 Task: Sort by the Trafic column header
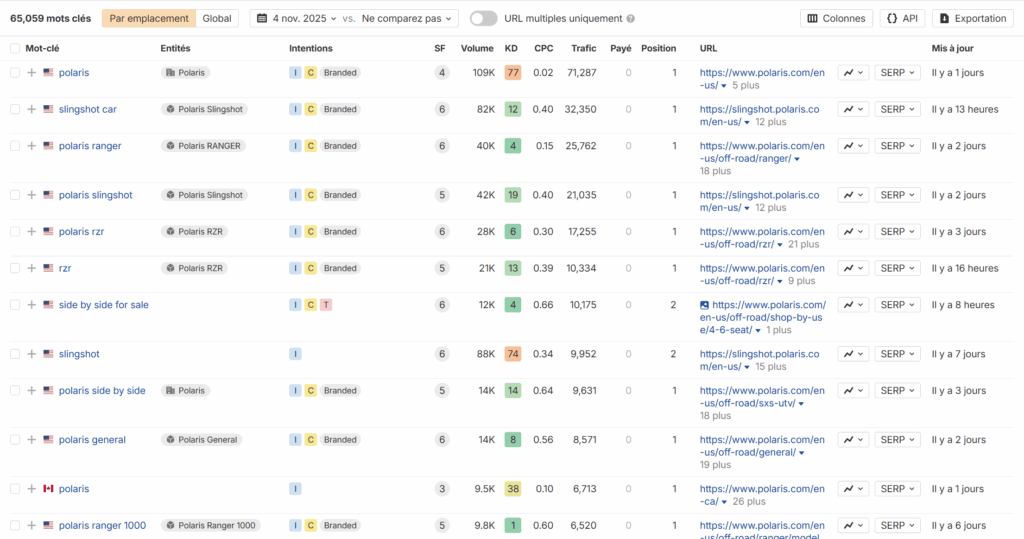coord(583,48)
